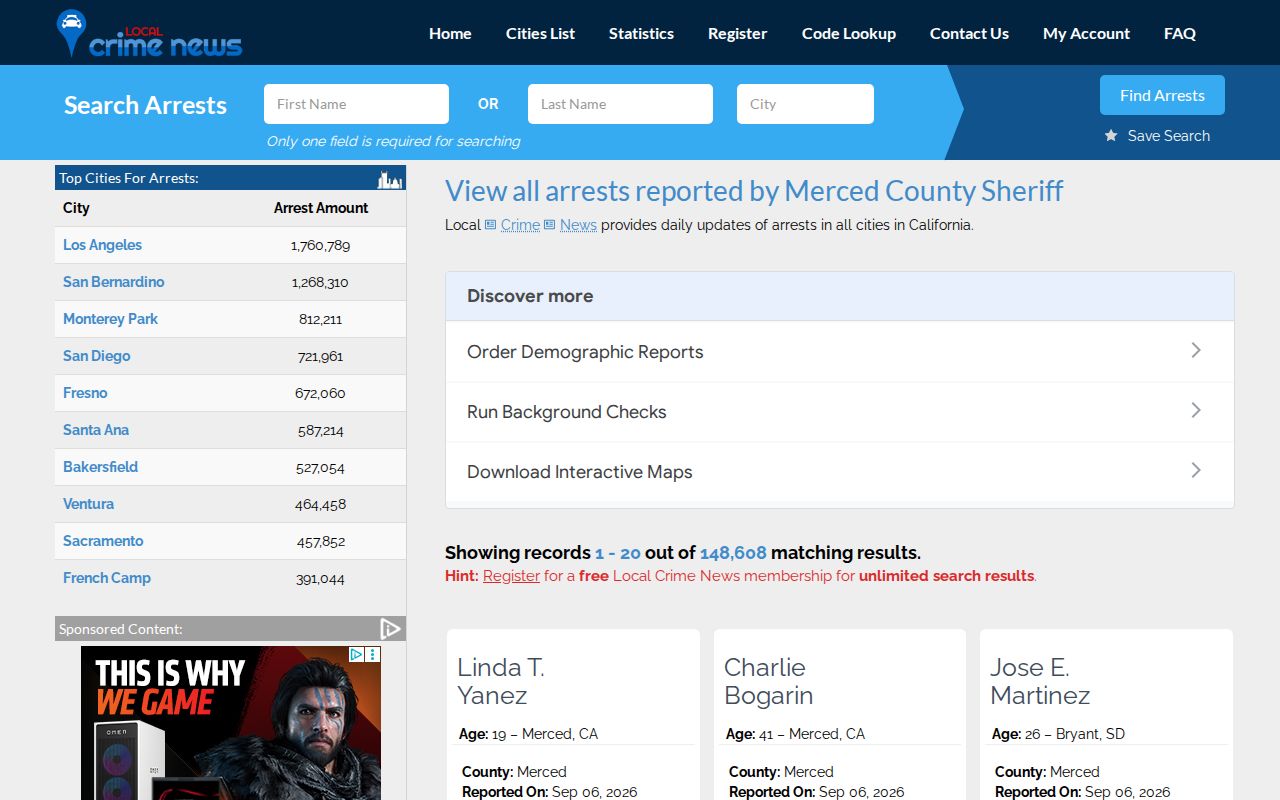Open the Linda T. Yanez arrest card

click(573, 714)
